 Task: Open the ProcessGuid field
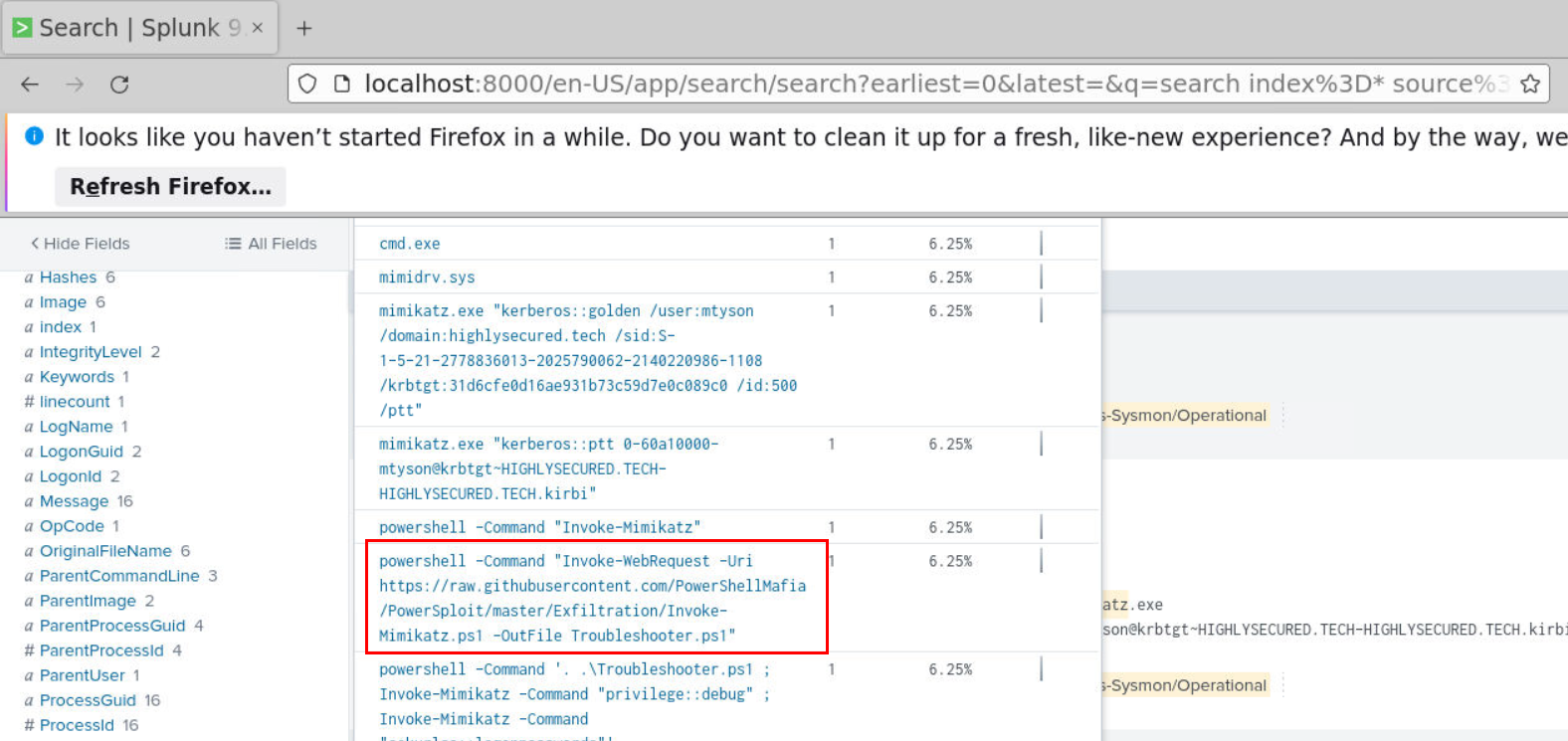(88, 700)
